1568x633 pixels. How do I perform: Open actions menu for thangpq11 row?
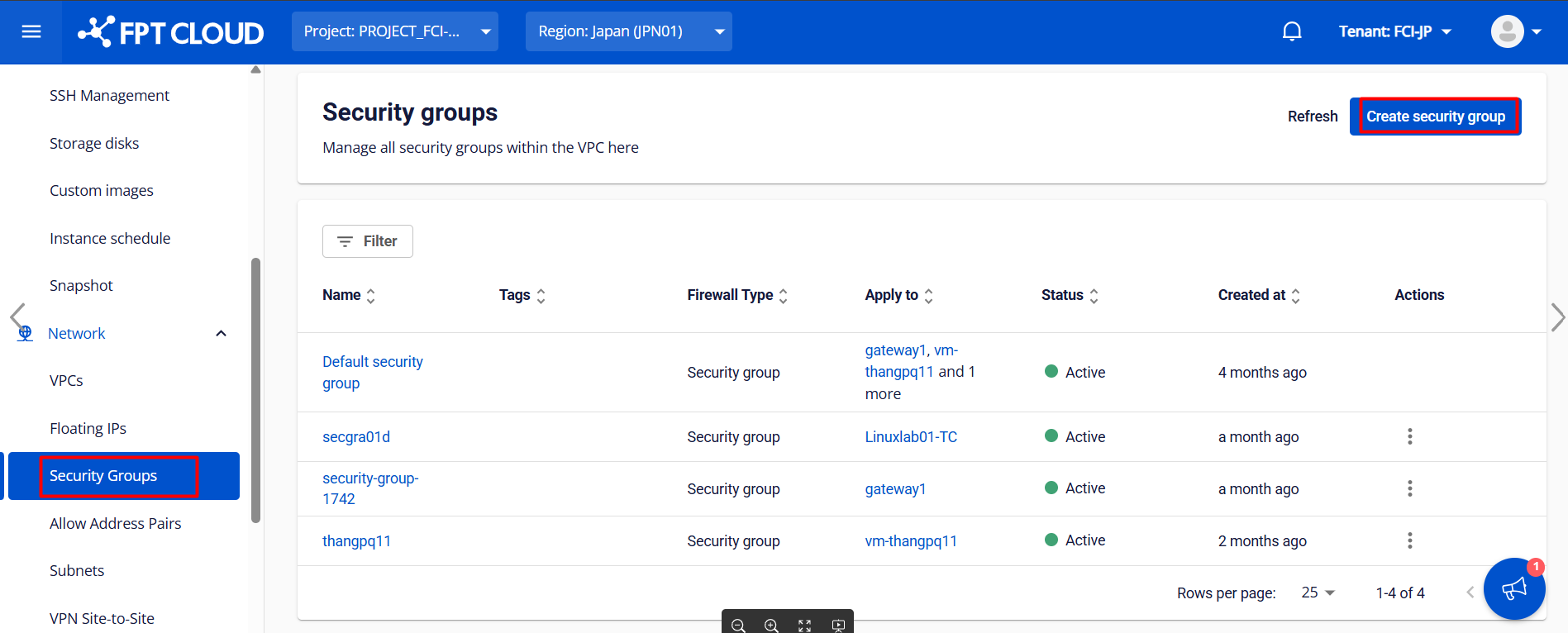coord(1409,540)
